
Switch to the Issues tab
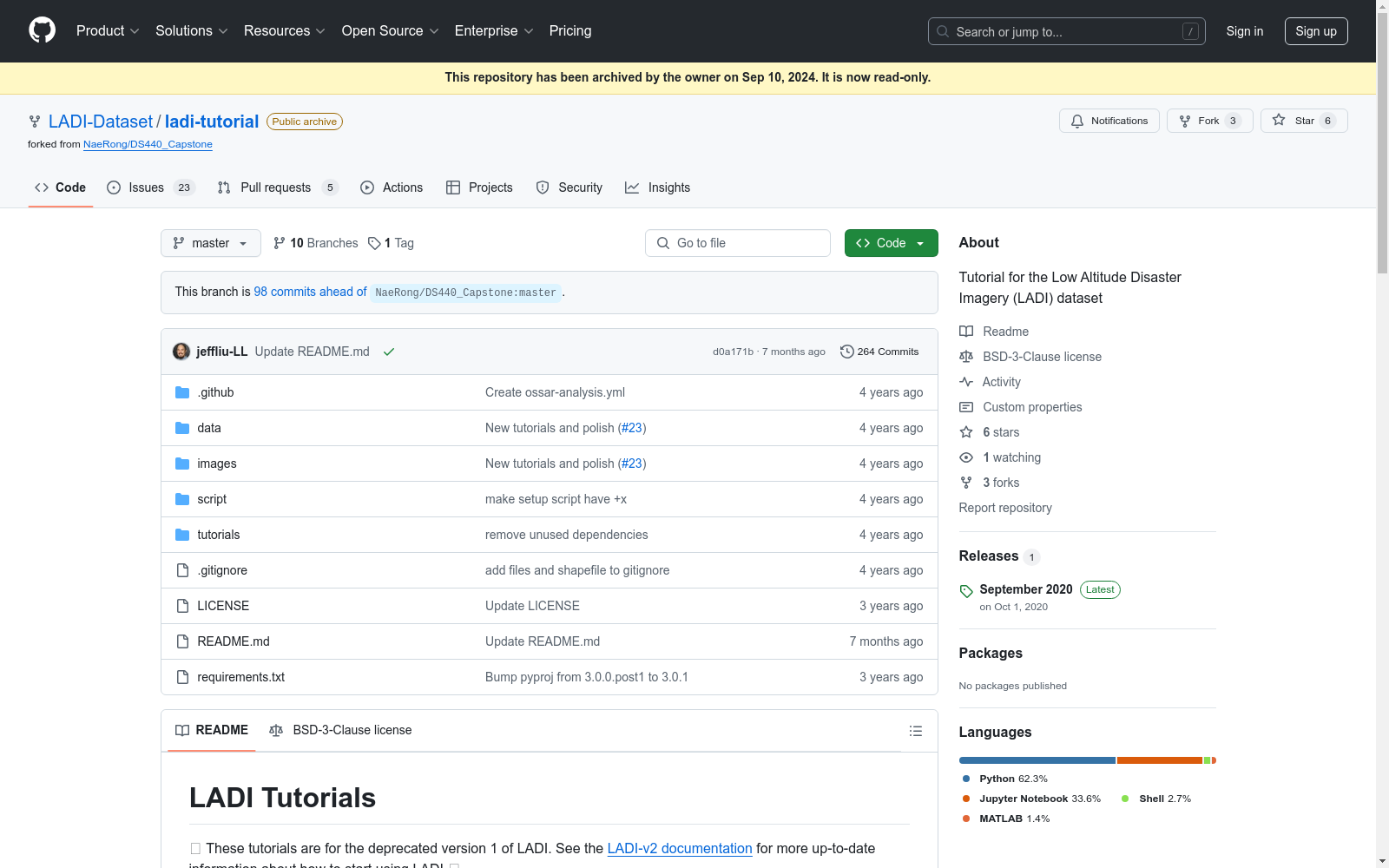pyautogui.click(x=151, y=187)
